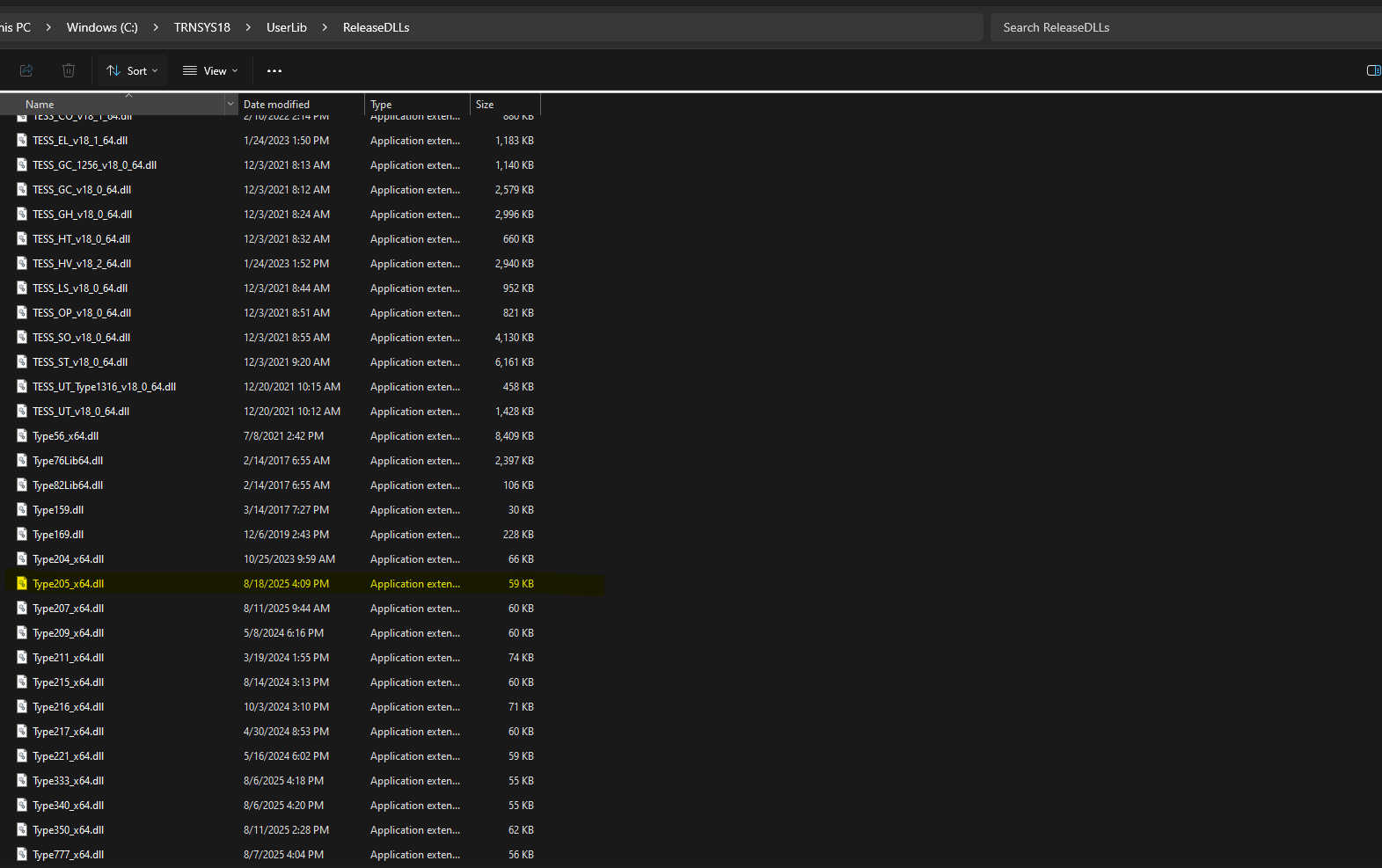
Task: Open the Sort dropdown menu
Action: (132, 70)
